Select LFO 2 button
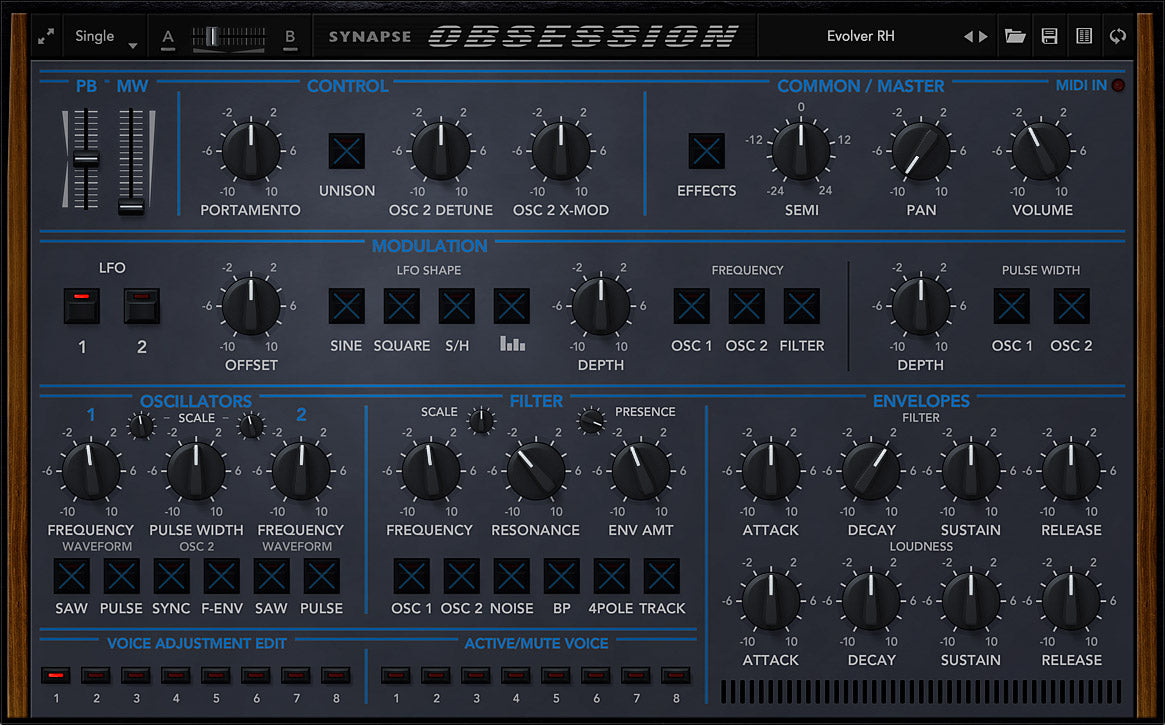The height and width of the screenshot is (725, 1165). pyautogui.click(x=142, y=306)
